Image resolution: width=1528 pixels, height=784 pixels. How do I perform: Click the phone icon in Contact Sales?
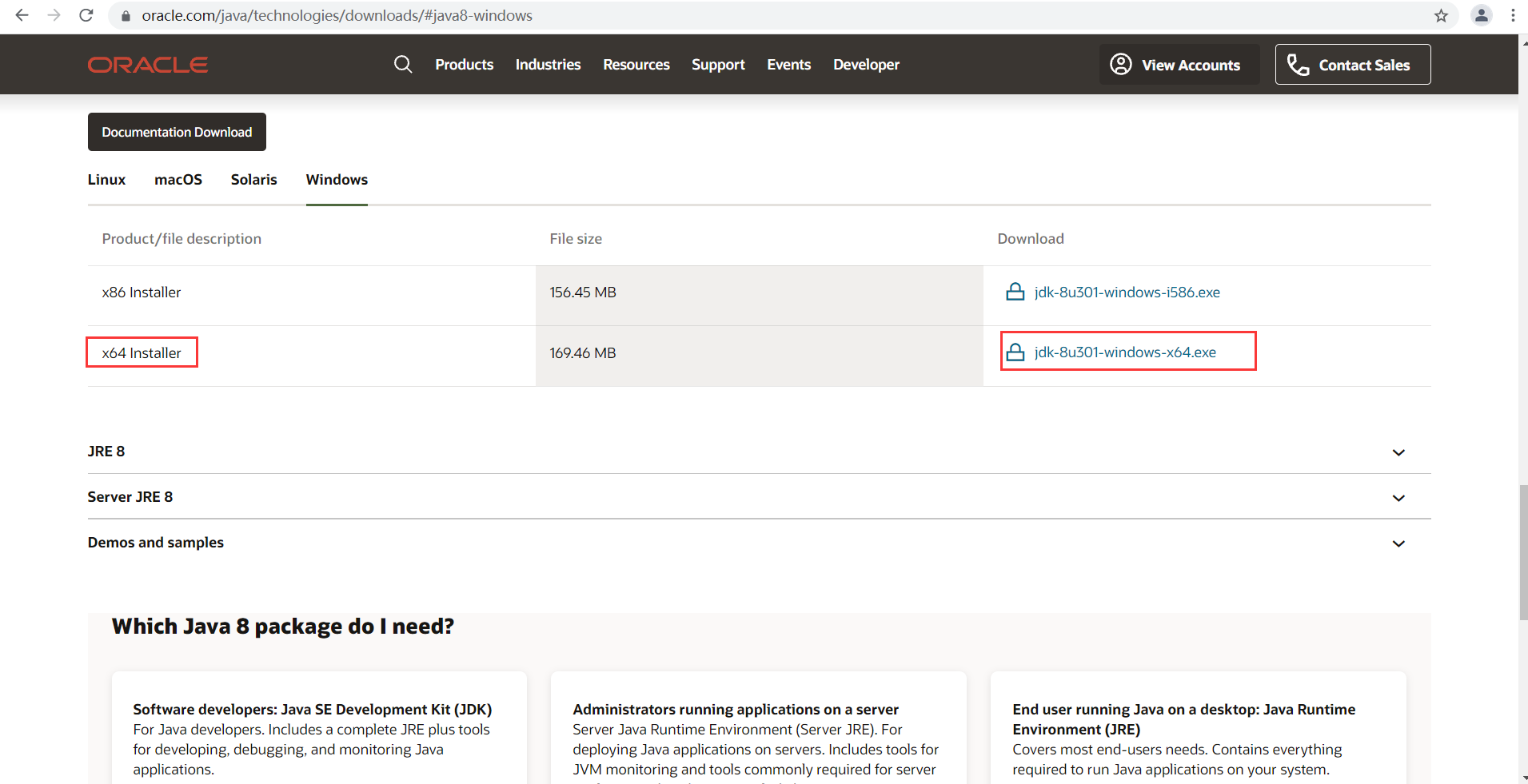tap(1298, 65)
